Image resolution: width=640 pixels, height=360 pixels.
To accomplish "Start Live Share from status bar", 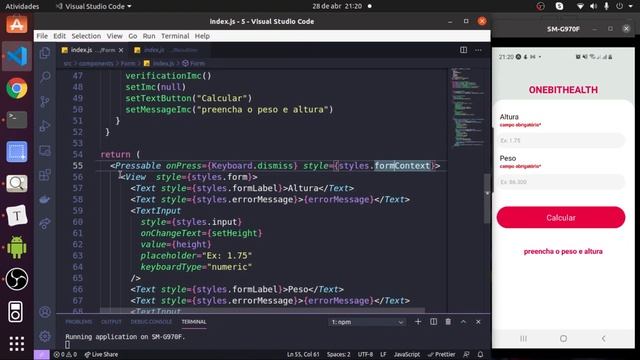I will [x=101, y=354].
